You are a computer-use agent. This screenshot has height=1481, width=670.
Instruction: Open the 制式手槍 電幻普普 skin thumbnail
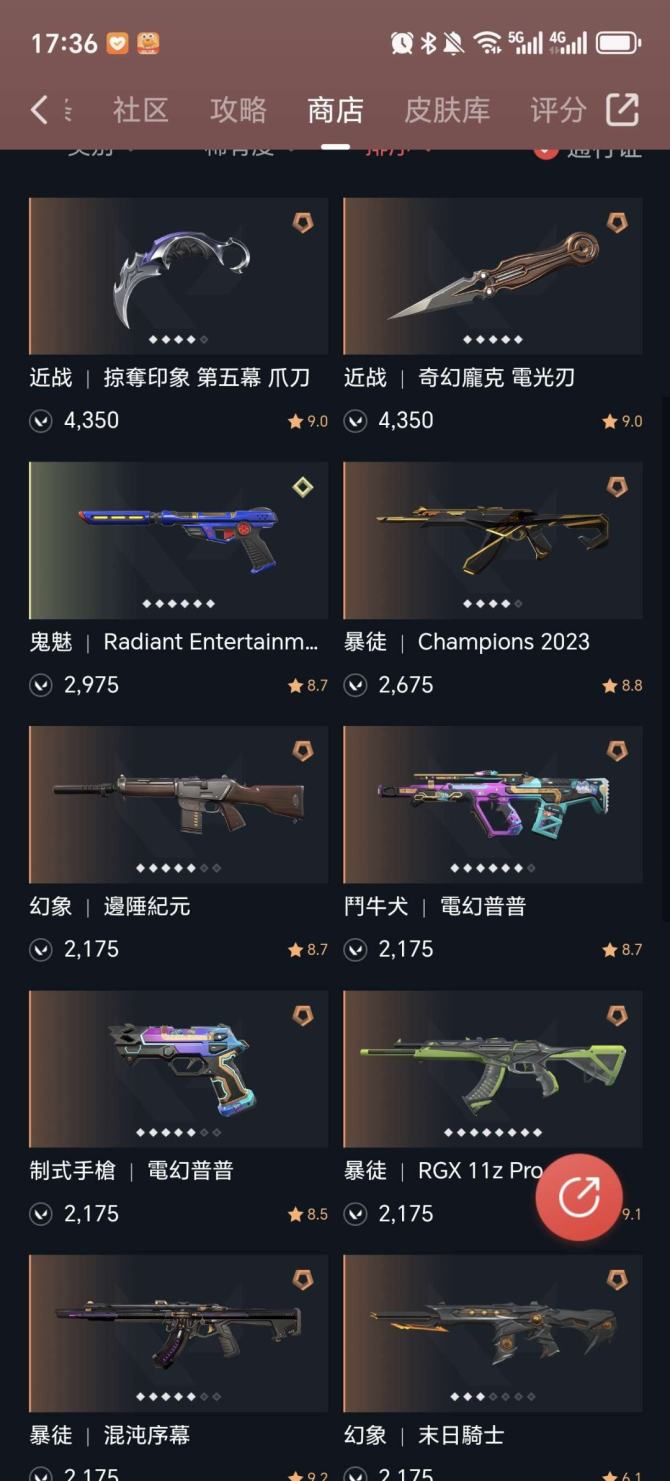pyautogui.click(x=178, y=1069)
